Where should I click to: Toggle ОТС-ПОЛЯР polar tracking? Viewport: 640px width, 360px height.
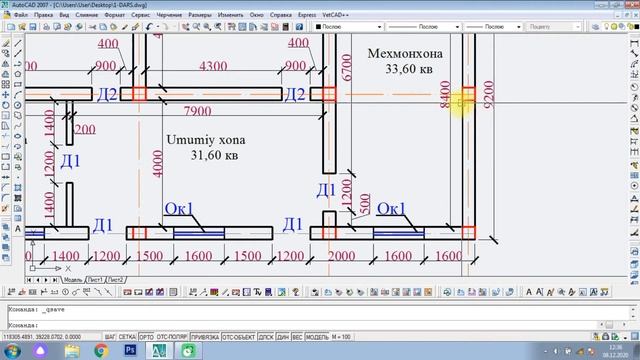[x=172, y=337]
